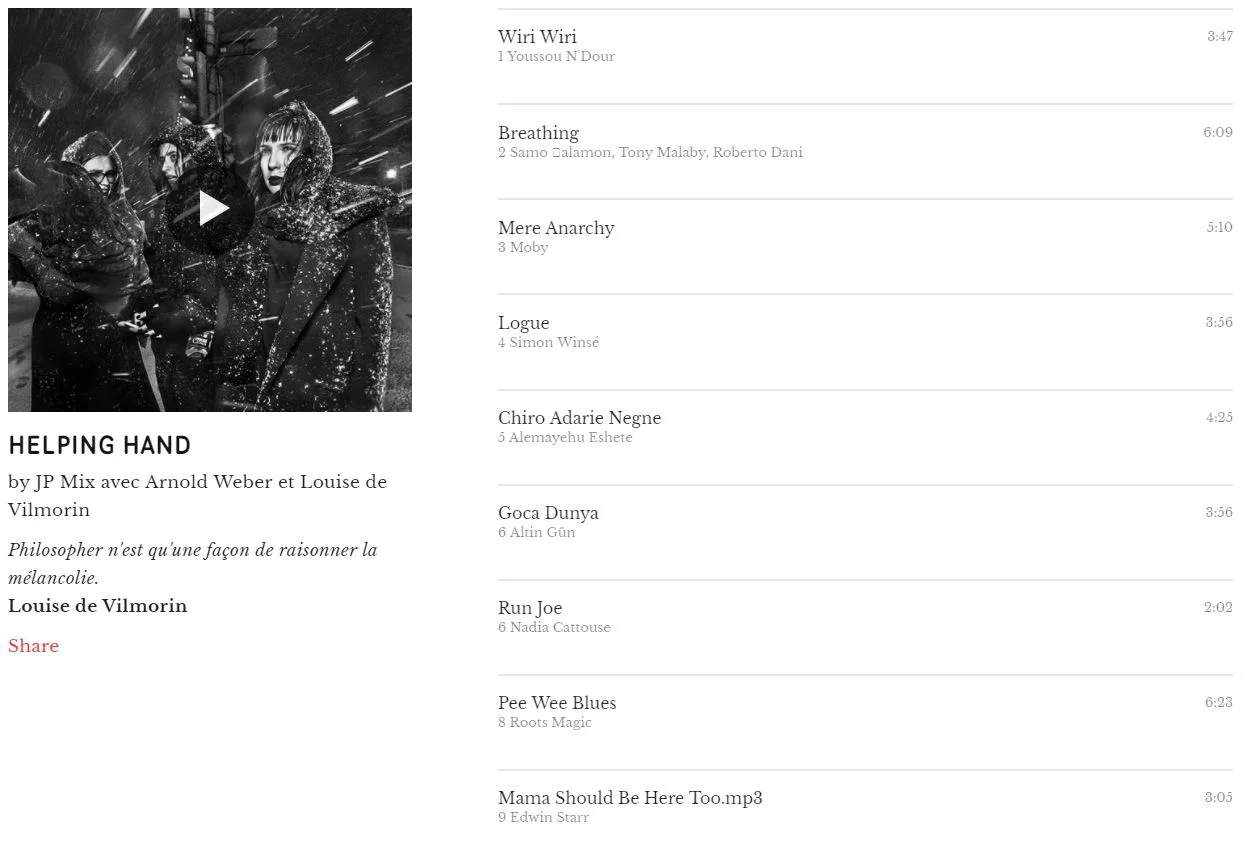
Task: Click the HELPING HAND title
Action: [99, 446]
